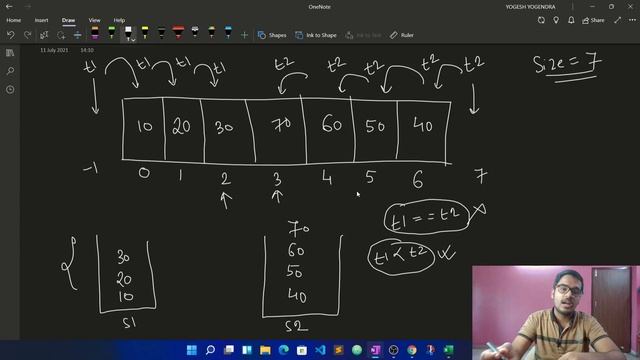Show notebooks navigation pane icon
640x360 pixels.
pos(10,53)
